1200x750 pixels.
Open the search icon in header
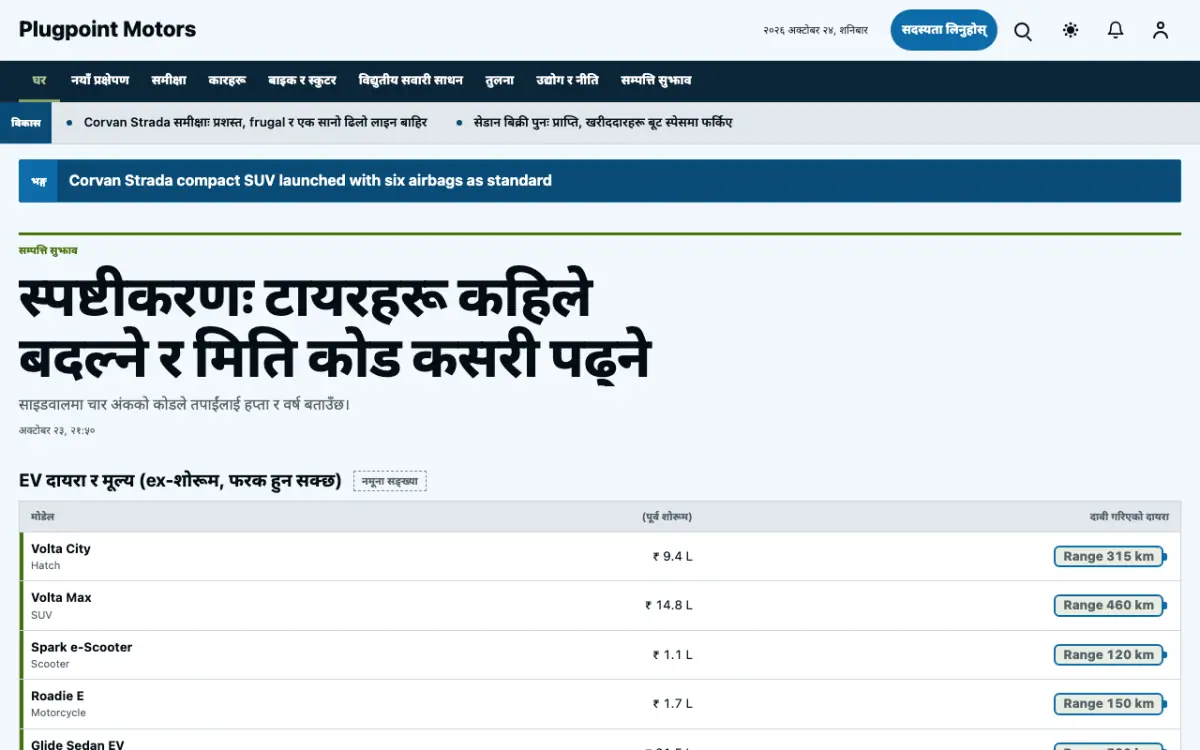pyautogui.click(x=1023, y=31)
